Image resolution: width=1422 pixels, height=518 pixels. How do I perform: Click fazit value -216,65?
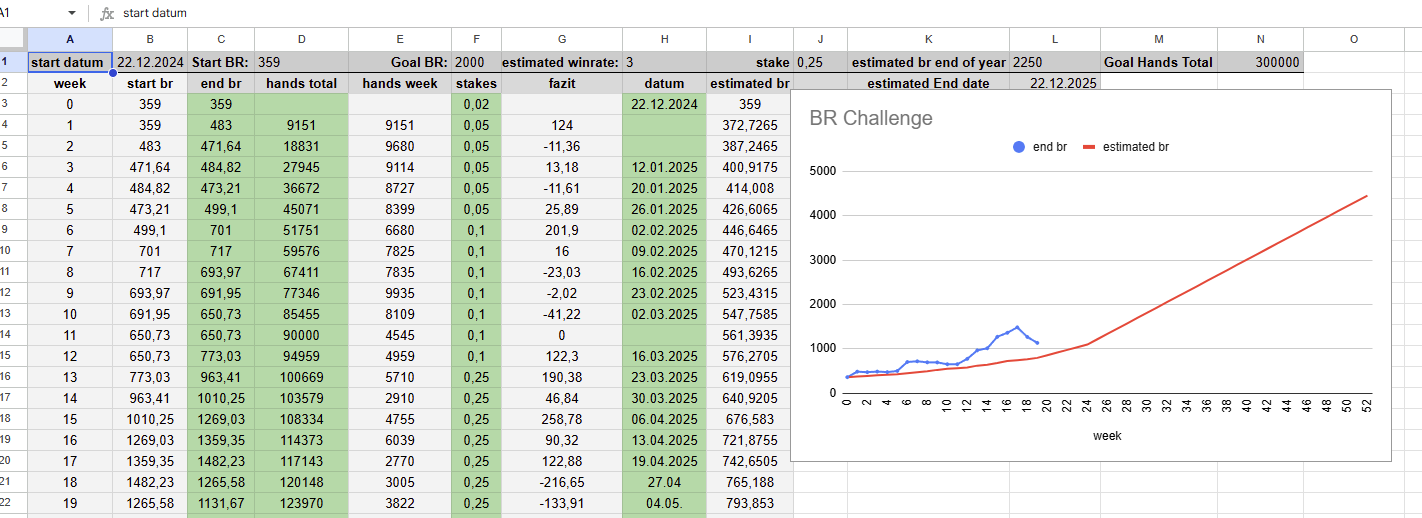(x=561, y=482)
